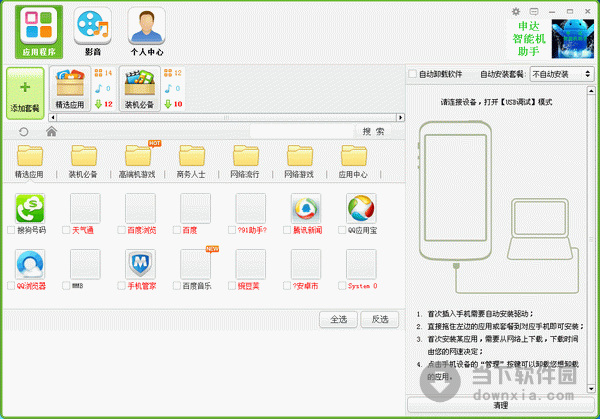Open the QQ浏览器 app icon
The image size is (600, 419).
click(x=31, y=264)
